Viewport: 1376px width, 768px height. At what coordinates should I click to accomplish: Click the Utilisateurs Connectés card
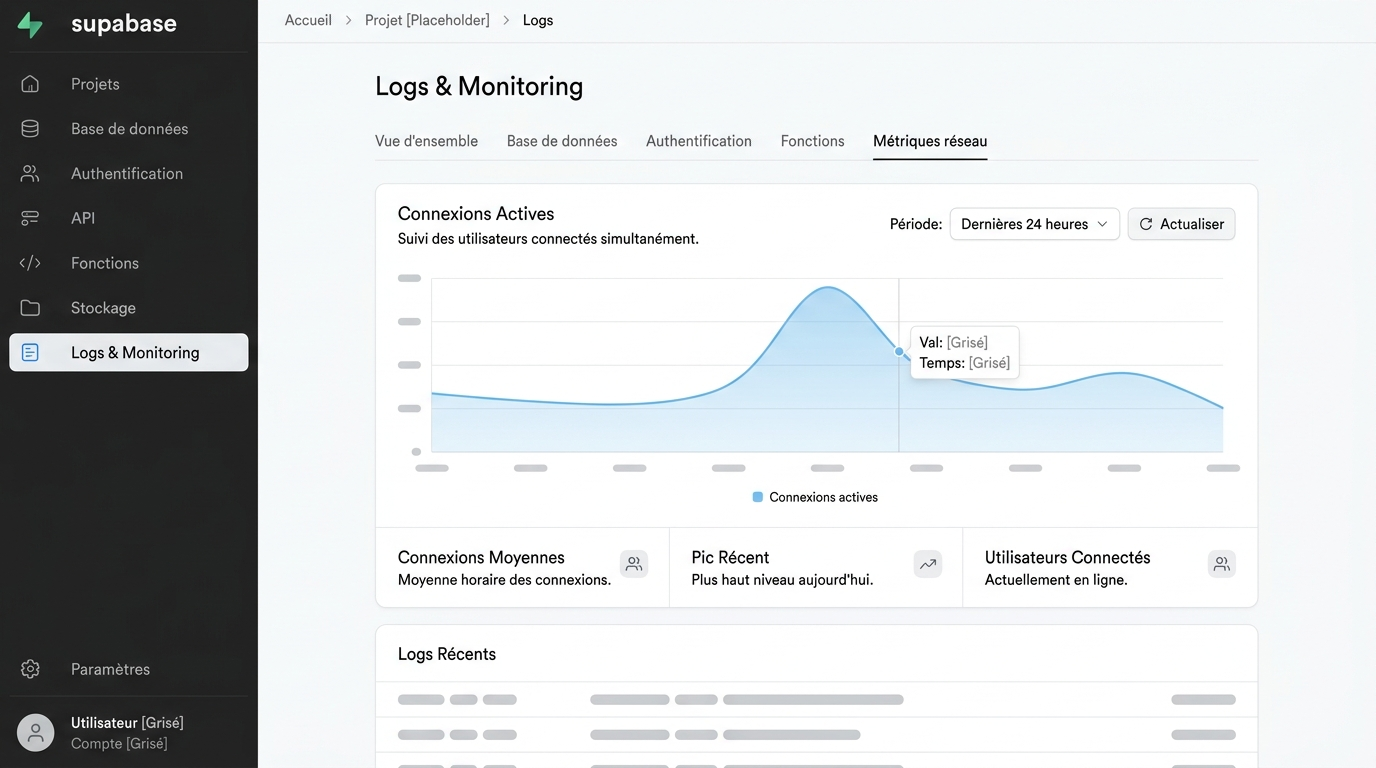(1110, 567)
